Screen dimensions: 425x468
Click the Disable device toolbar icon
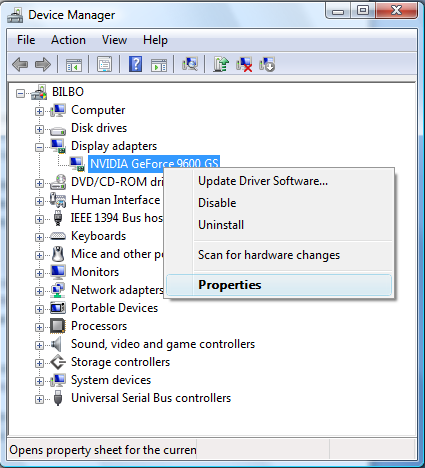tap(267, 64)
